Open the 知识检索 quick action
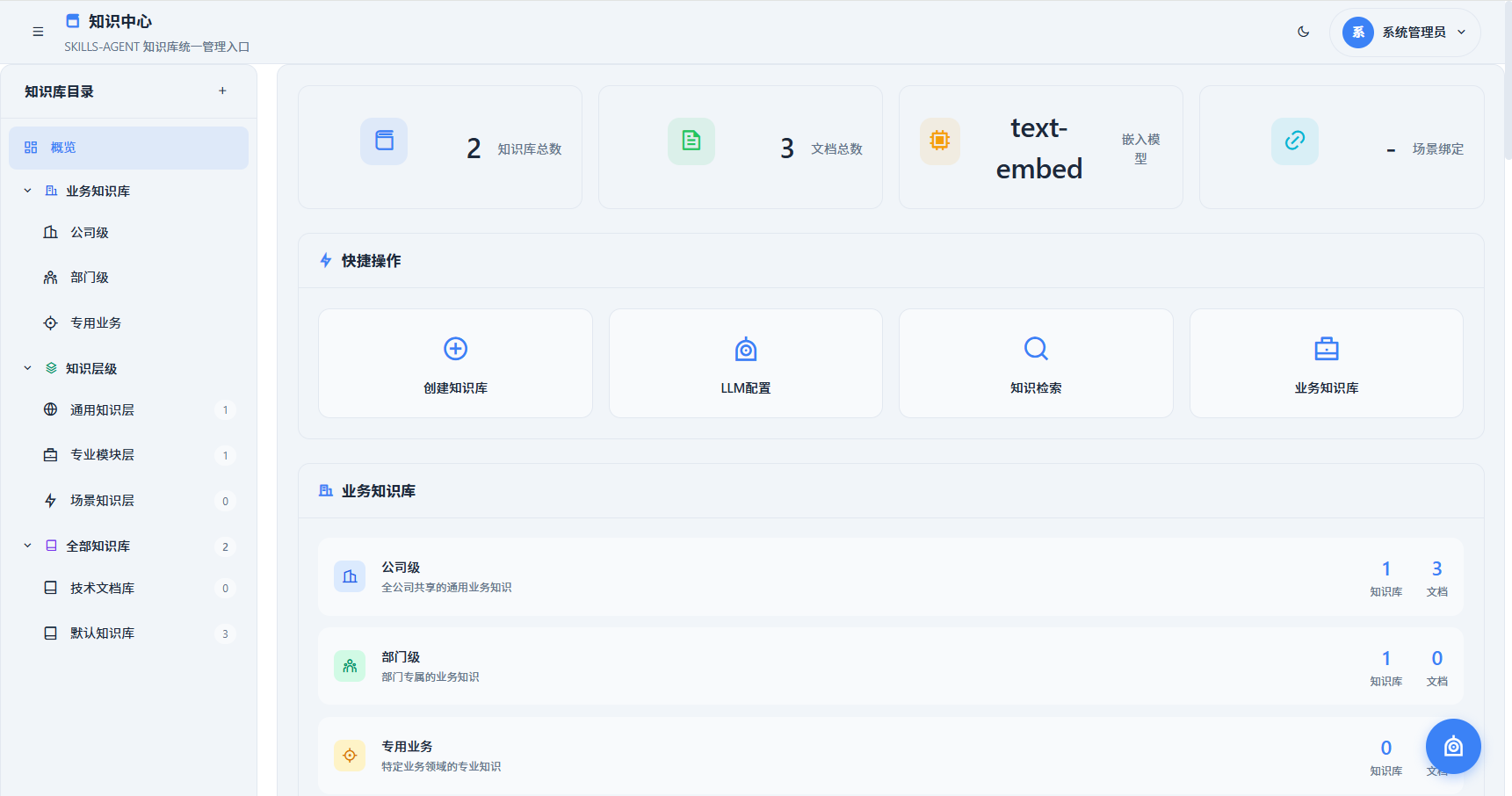This screenshot has width=1512, height=796. [x=1036, y=363]
